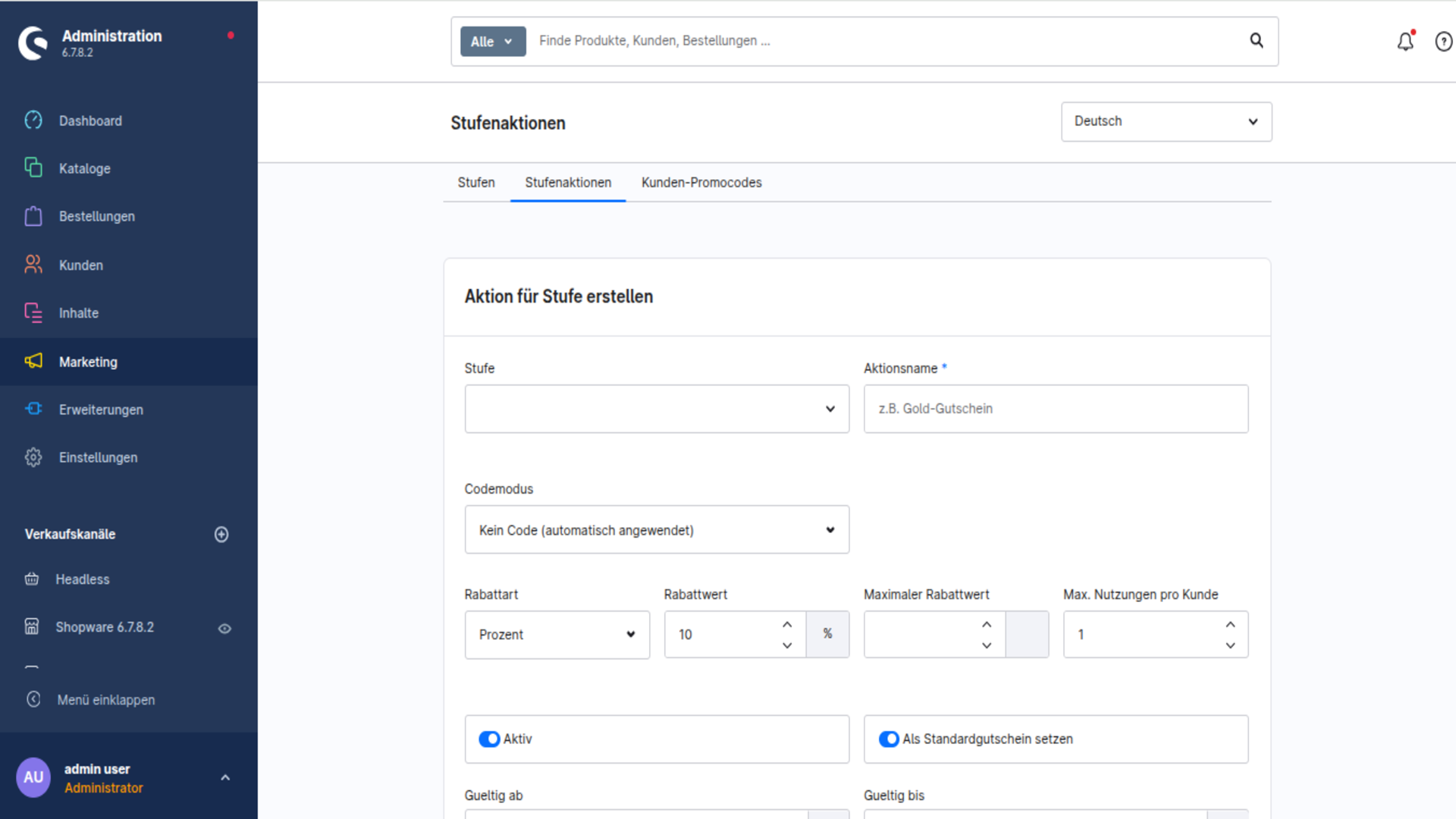
Task: Click the Menü einklappen arrow icon
Action: coord(33,699)
